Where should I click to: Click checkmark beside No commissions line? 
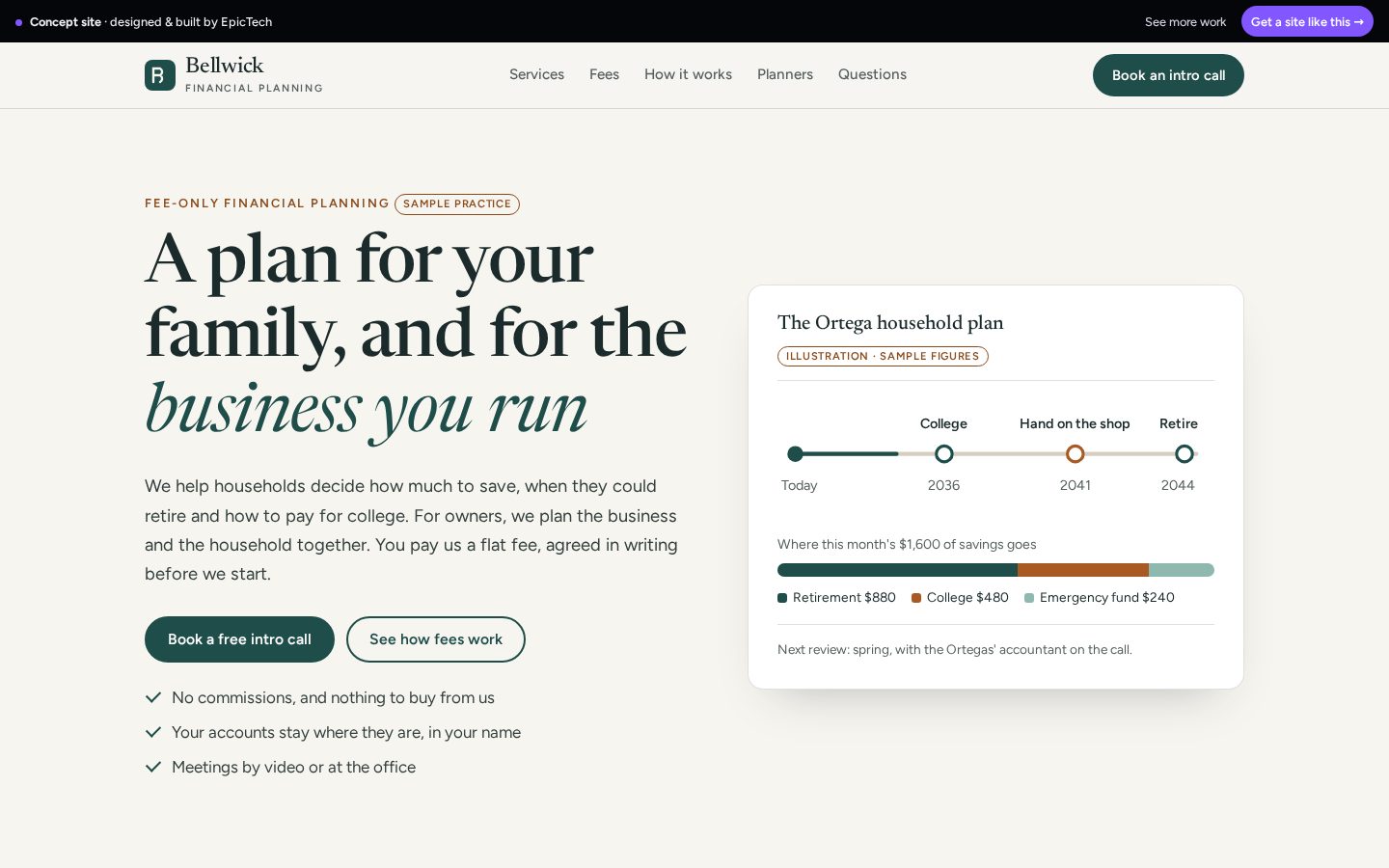tap(152, 697)
